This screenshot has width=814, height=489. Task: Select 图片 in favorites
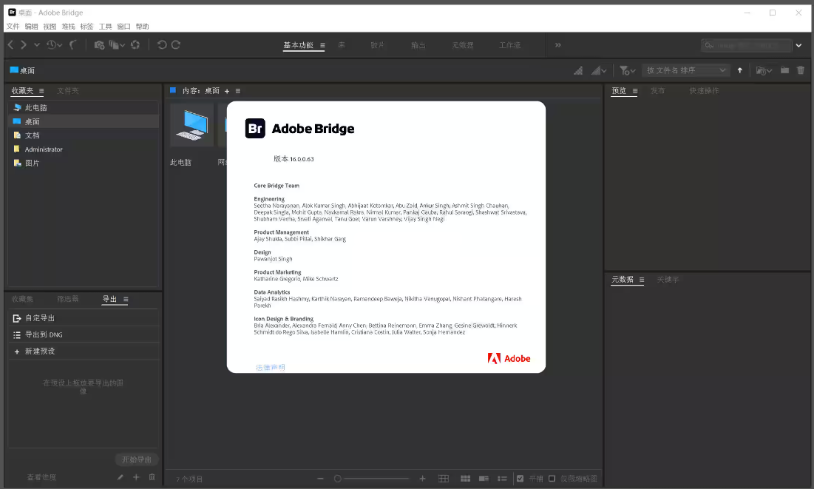(x=84, y=163)
